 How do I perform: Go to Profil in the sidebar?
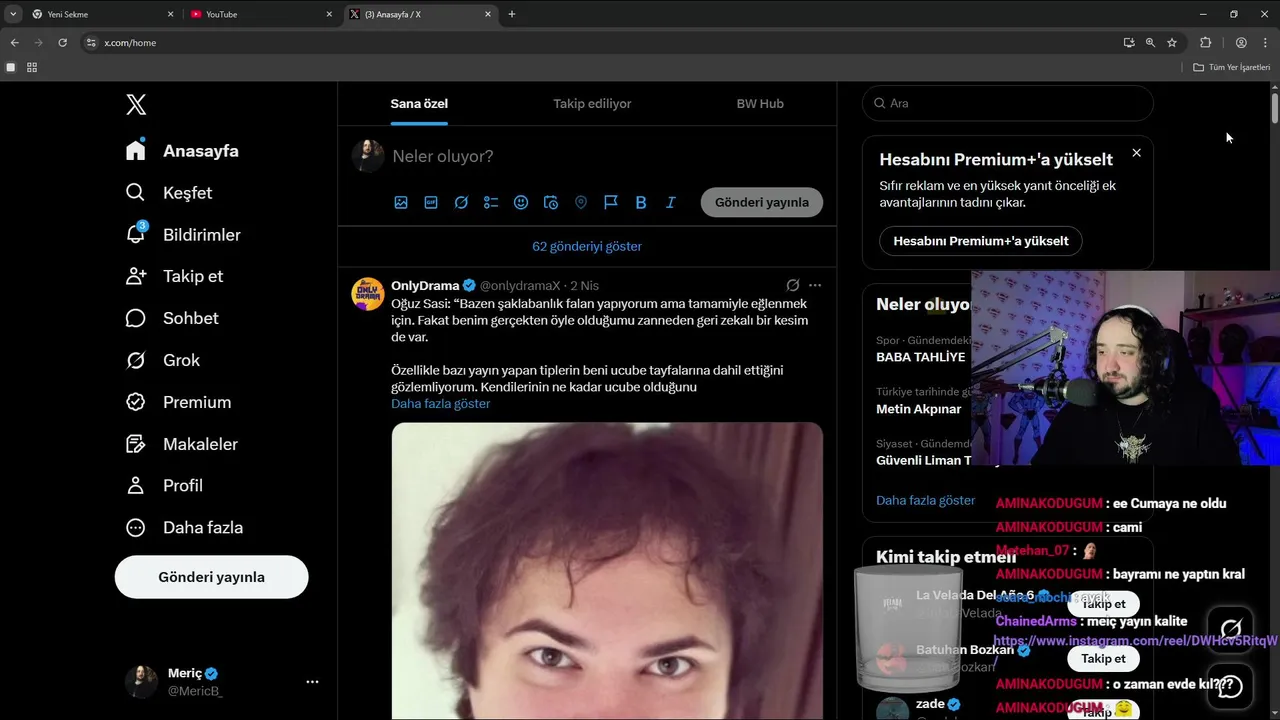(164, 485)
